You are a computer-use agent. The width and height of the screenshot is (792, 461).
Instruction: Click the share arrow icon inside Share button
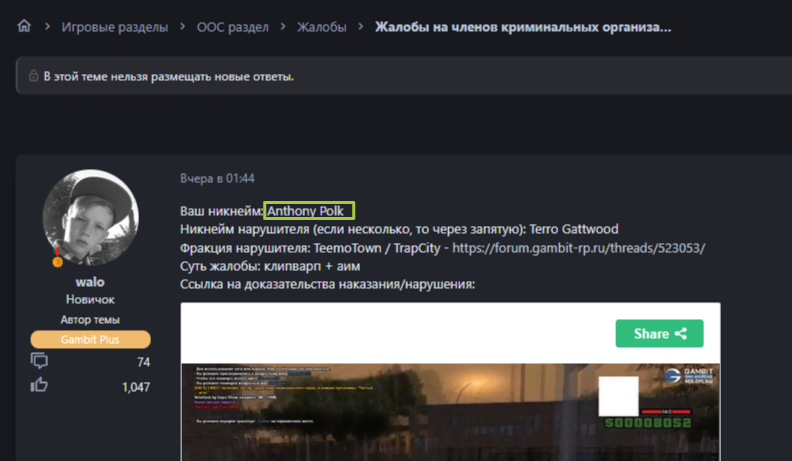[x=681, y=333]
